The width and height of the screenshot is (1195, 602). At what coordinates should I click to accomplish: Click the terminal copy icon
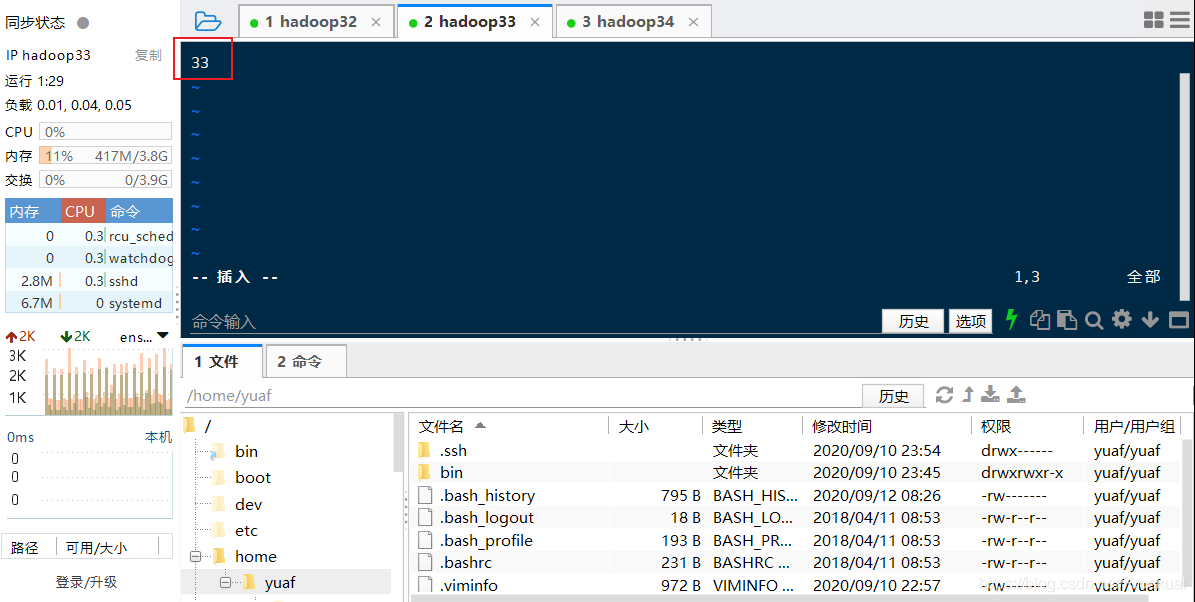pyautogui.click(x=1040, y=320)
